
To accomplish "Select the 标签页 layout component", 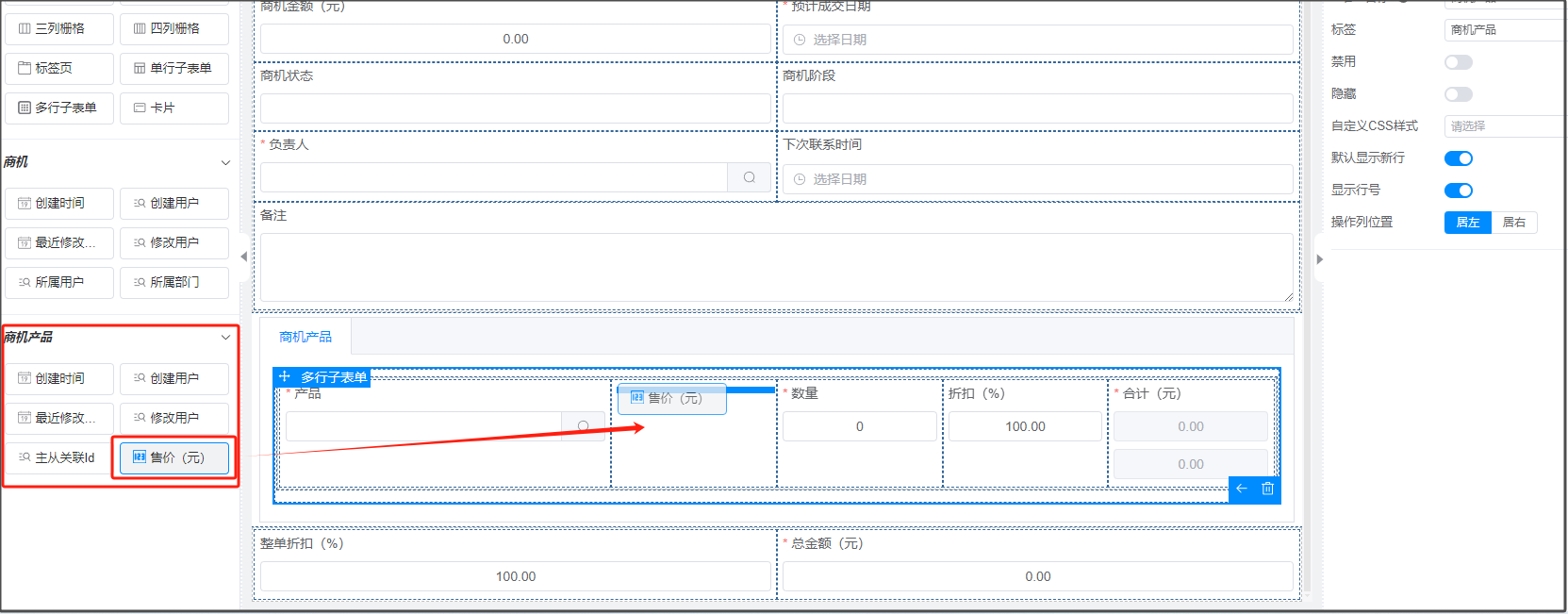I will tap(59, 68).
